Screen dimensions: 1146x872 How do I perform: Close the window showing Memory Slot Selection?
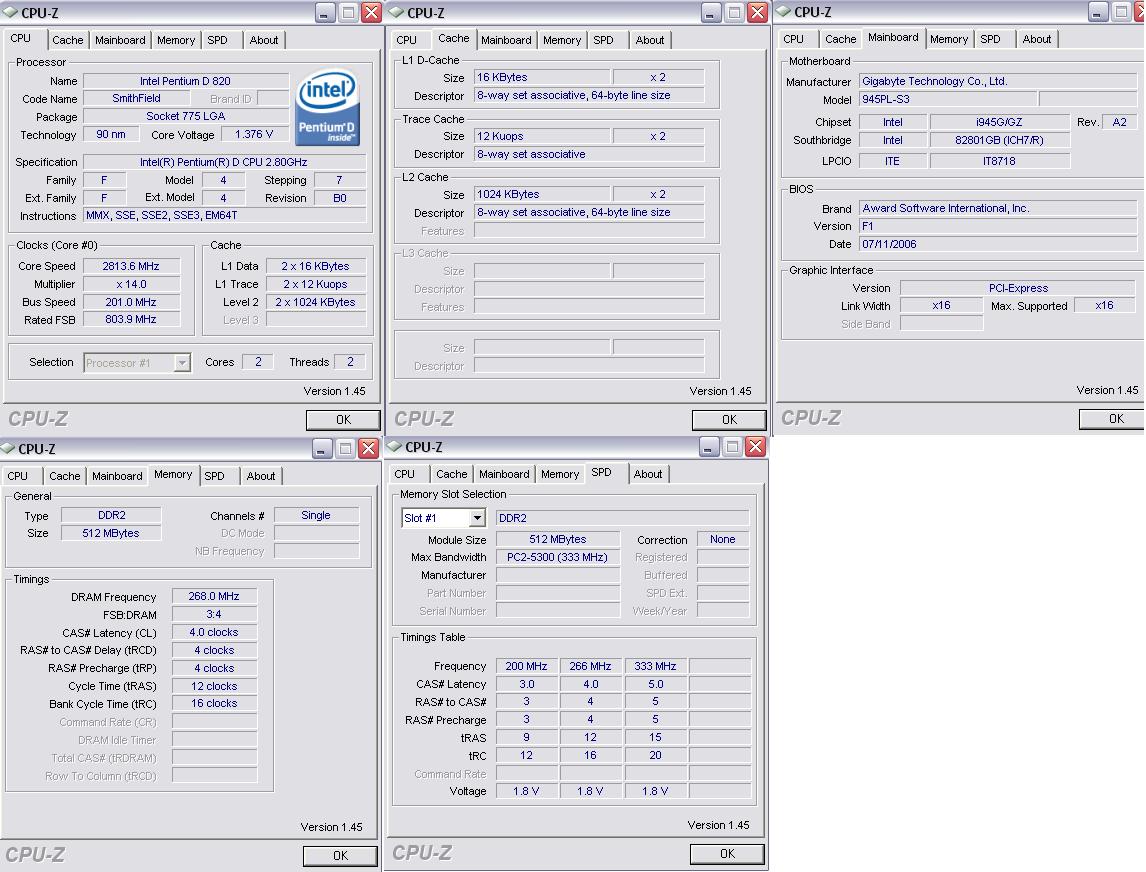756,446
